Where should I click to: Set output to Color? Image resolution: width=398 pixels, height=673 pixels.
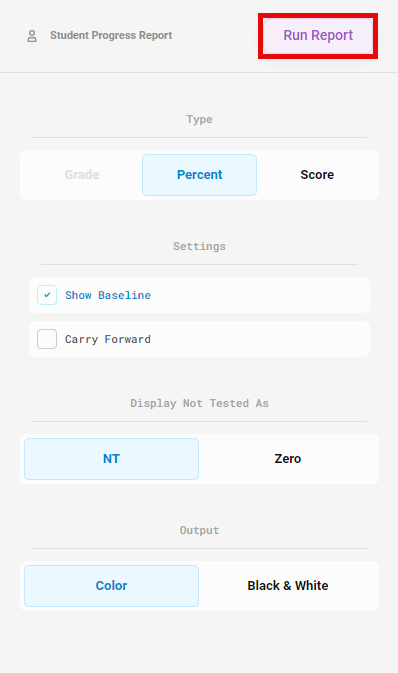point(111,586)
